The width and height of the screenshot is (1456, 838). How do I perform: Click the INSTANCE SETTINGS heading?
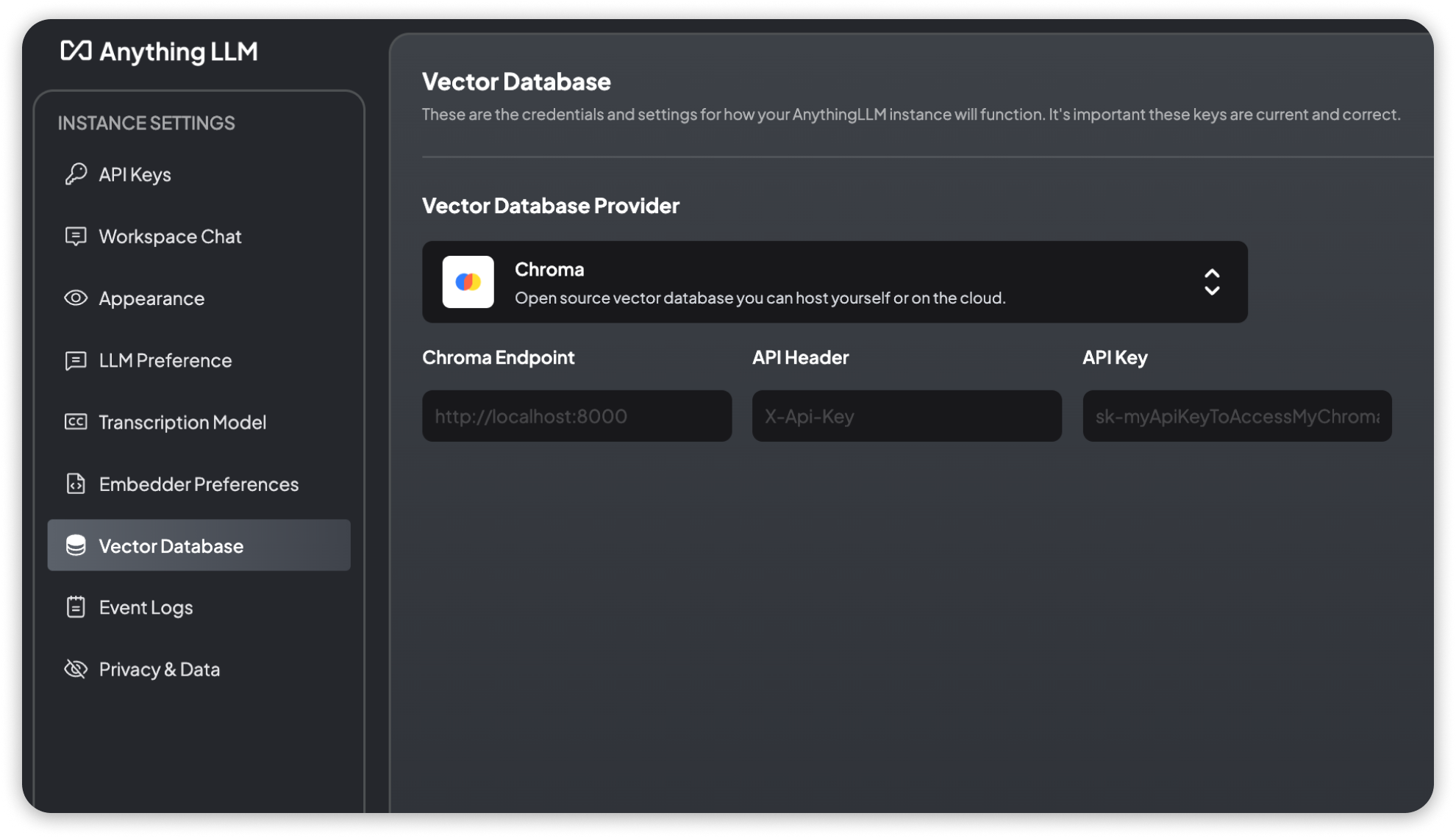146,123
